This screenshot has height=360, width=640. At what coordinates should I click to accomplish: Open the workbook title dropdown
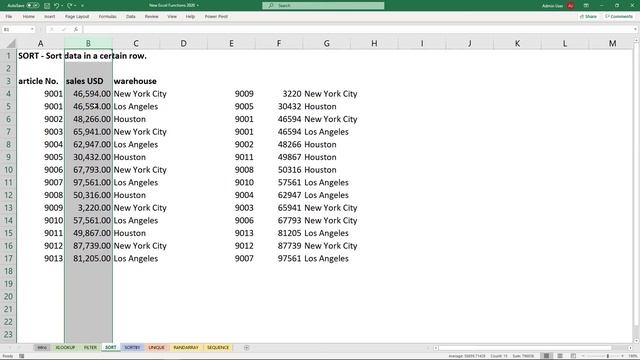click(198, 6)
